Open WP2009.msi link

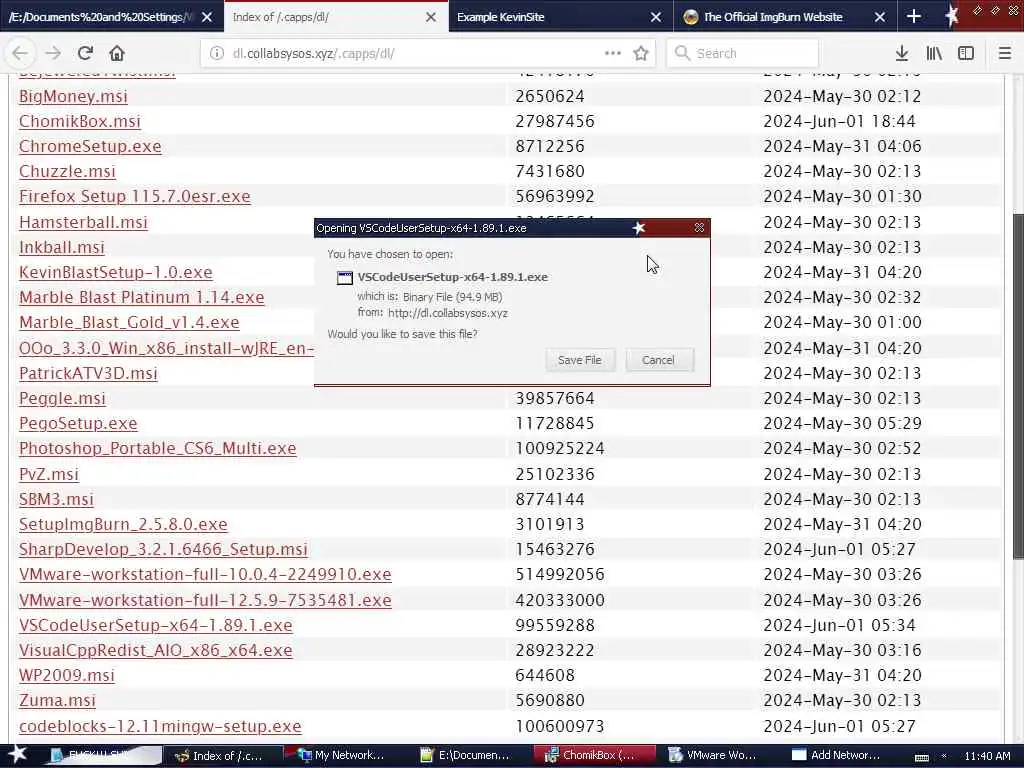[x=67, y=675]
